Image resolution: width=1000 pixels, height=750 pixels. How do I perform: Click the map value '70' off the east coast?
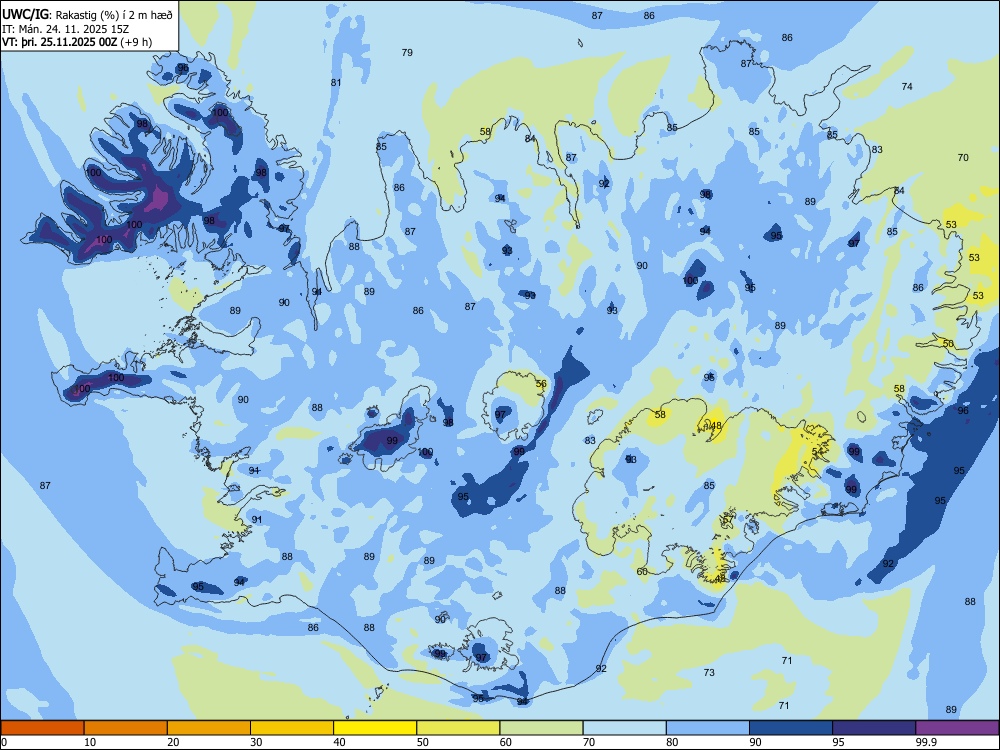[963, 157]
